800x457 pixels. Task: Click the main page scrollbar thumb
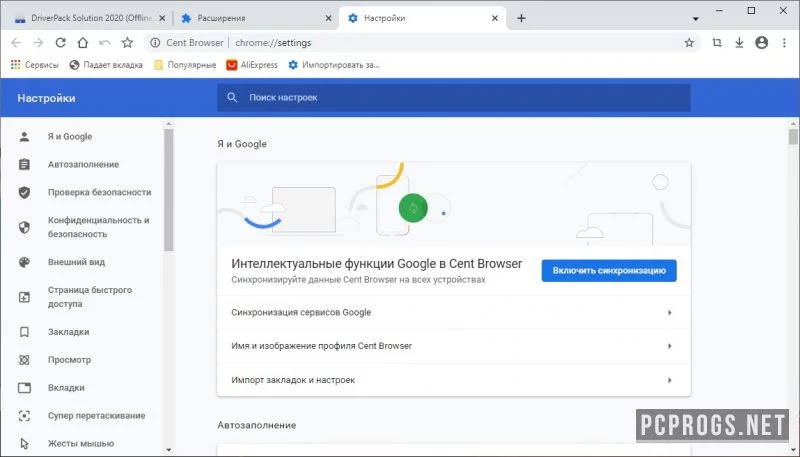pos(793,137)
